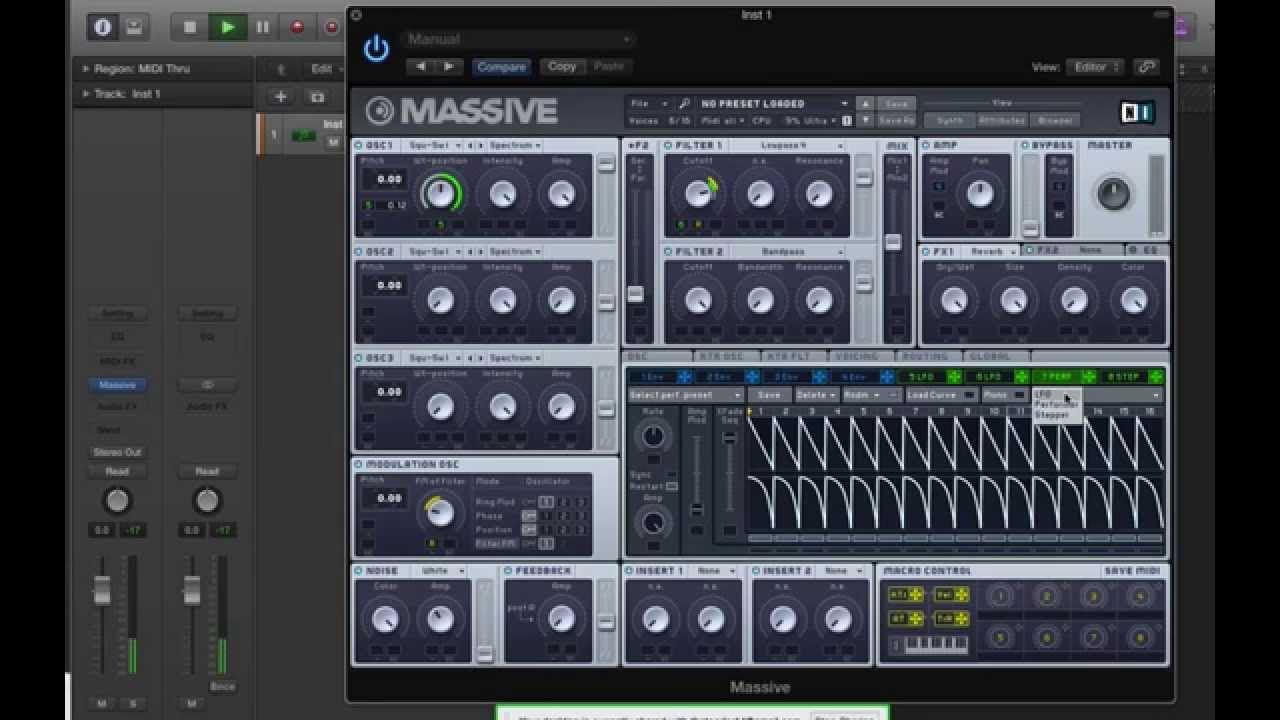
Task: Click the Vel macro crosshair handle
Action: 961,594
